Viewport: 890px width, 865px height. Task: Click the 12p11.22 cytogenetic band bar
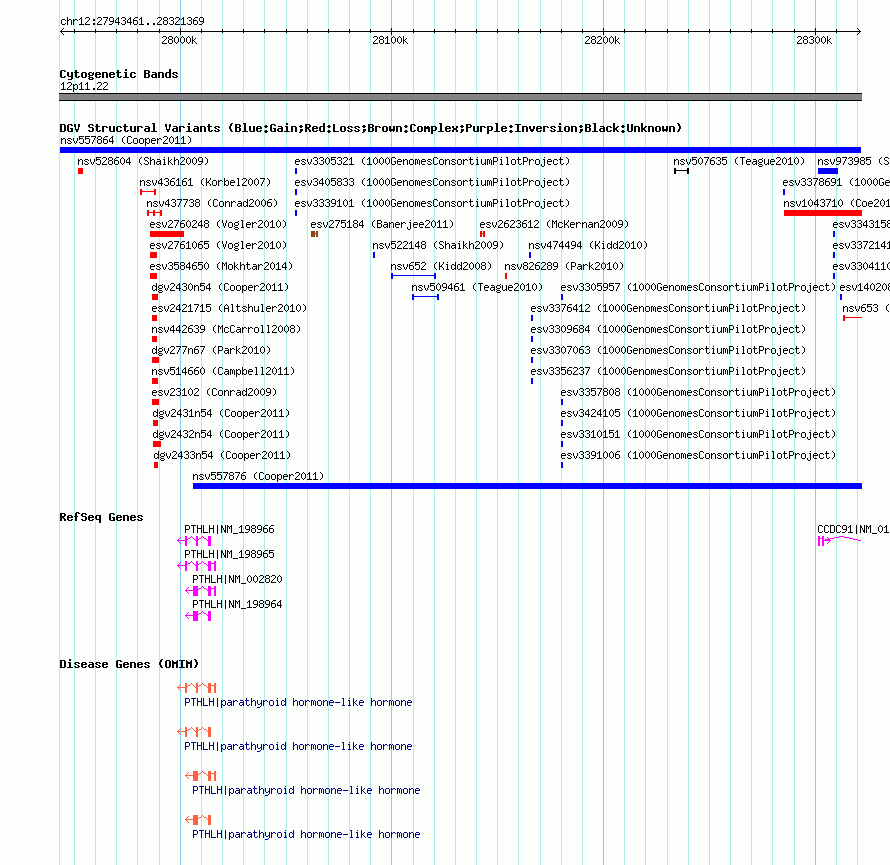pos(460,97)
